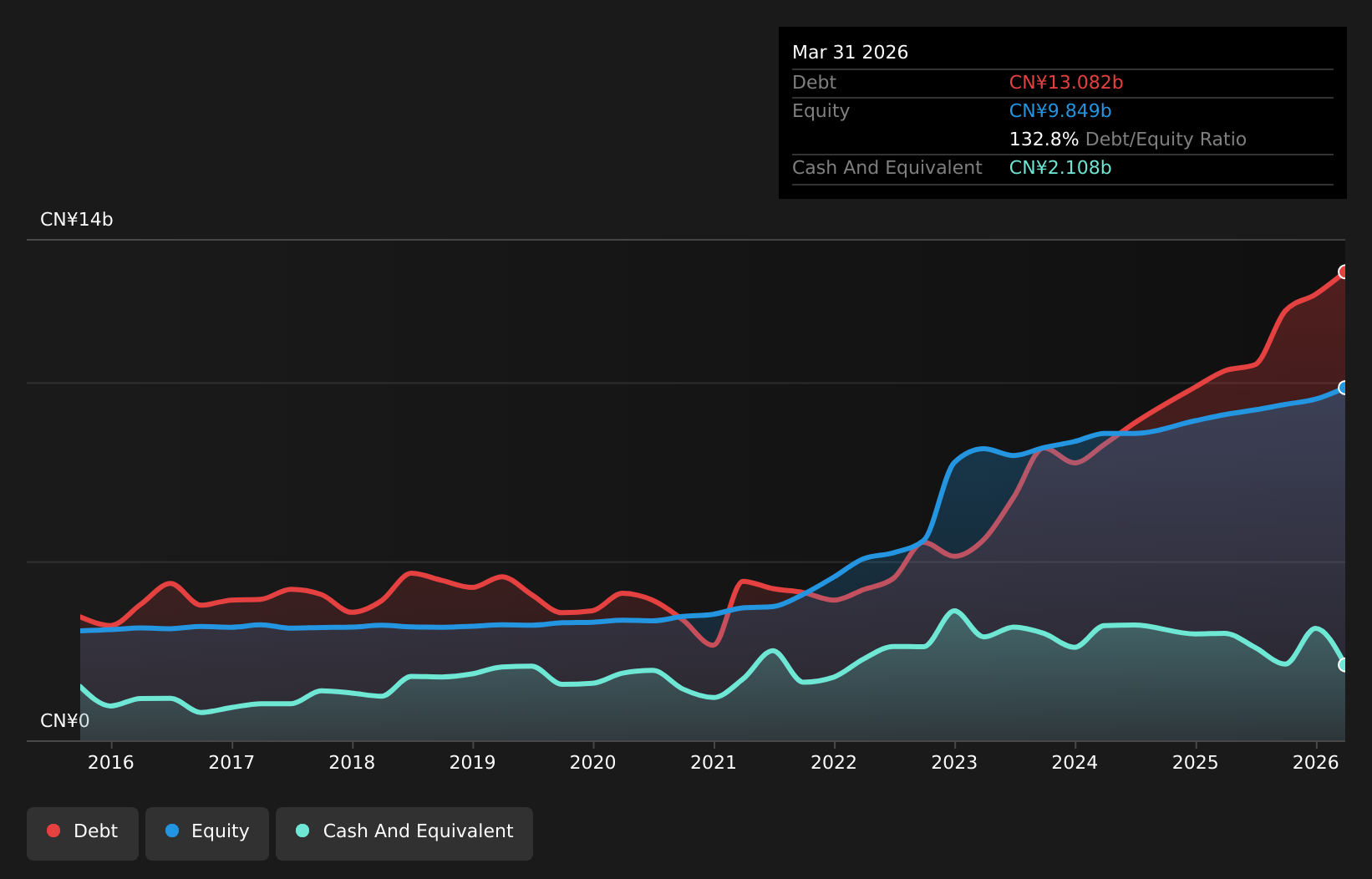
Task: Click the teal Cash endpoint marker
Action: pos(1344,665)
